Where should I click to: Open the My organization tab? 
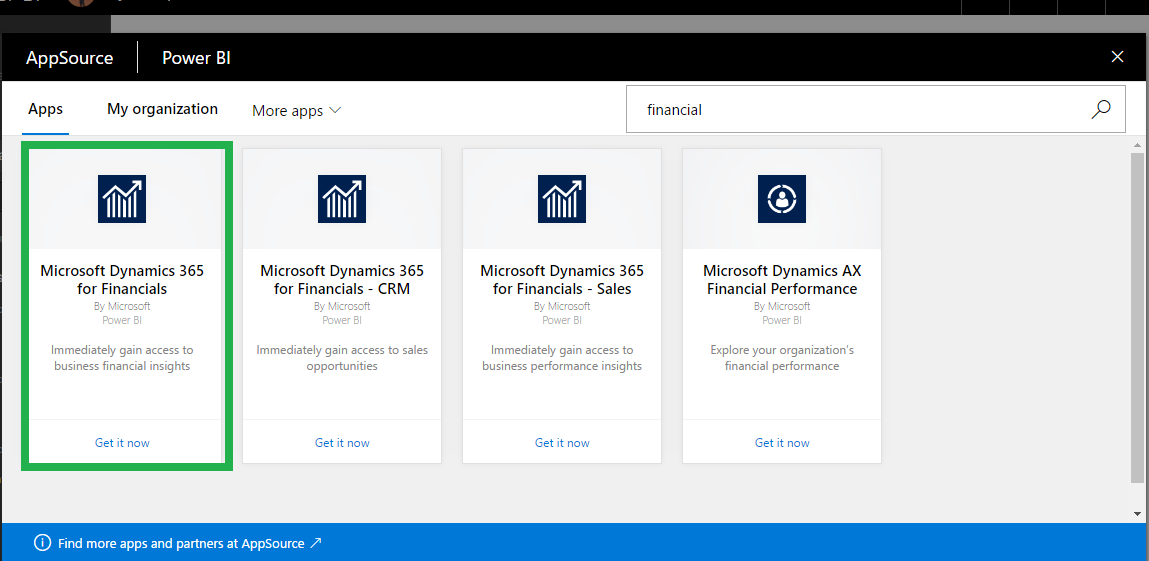pyautogui.click(x=163, y=108)
